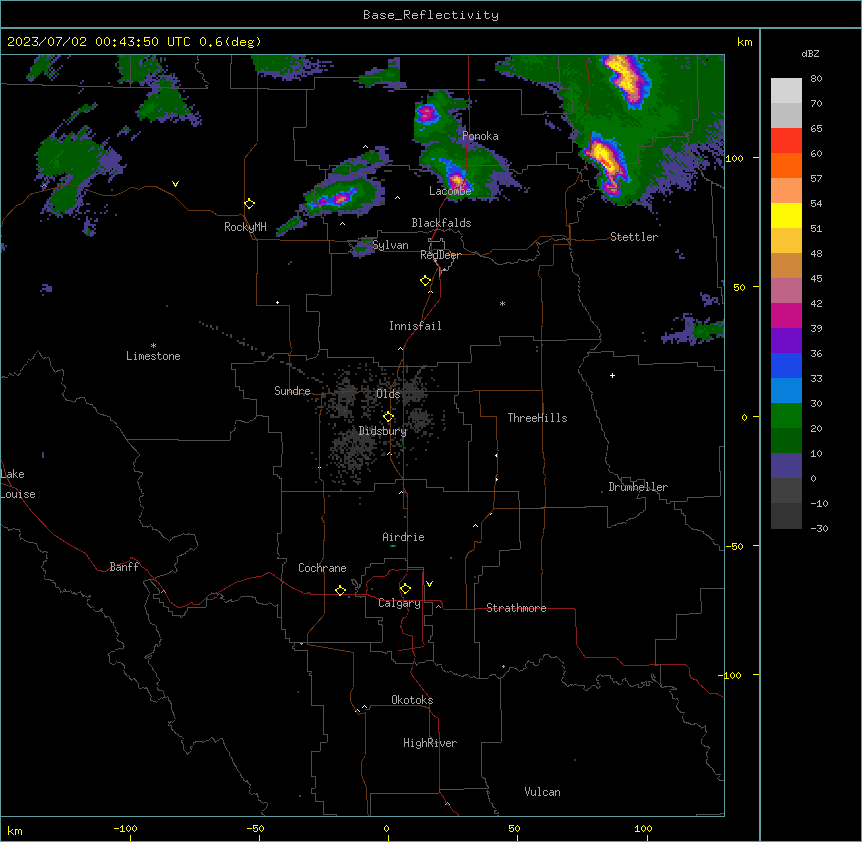Click the white asterisk marker east of Innisfail

(x=502, y=303)
